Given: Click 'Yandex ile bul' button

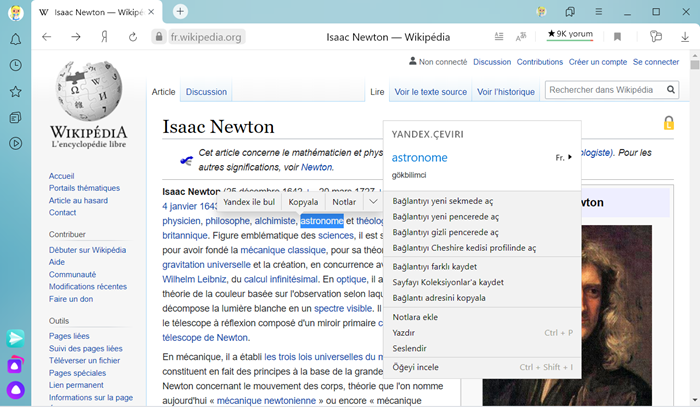Looking at the screenshot, I should (249, 202).
